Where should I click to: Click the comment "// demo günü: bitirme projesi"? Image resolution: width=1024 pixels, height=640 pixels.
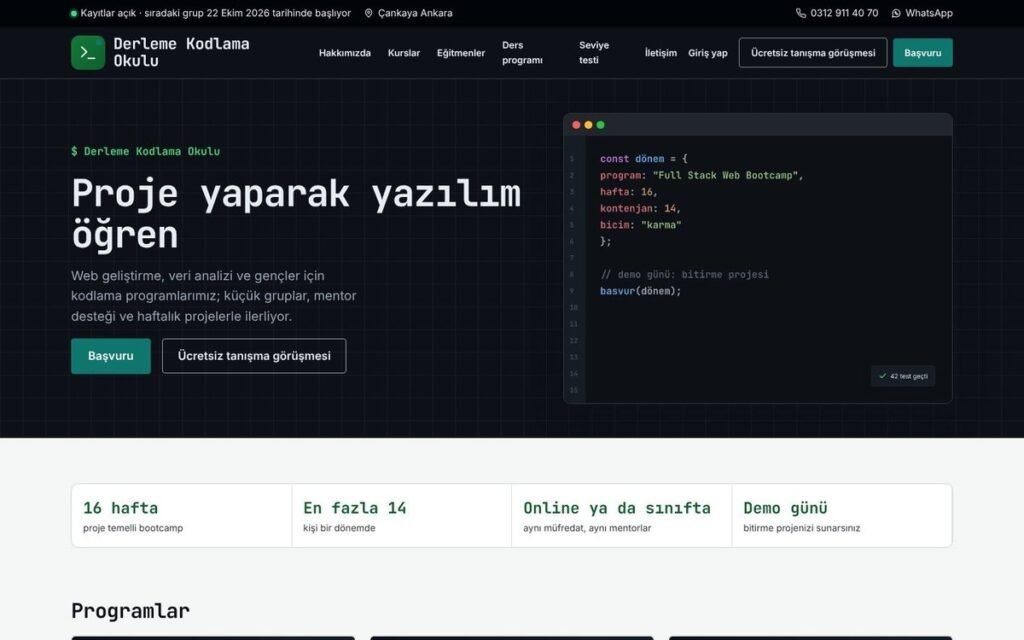tap(684, 274)
